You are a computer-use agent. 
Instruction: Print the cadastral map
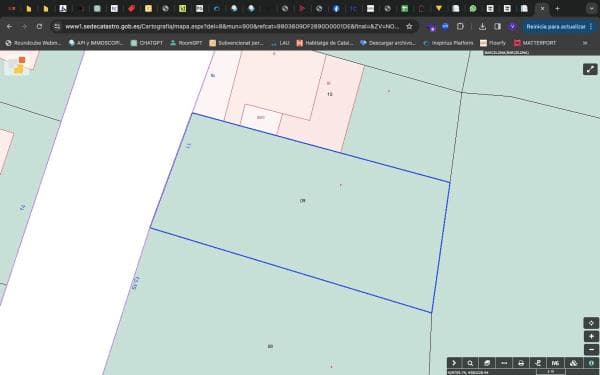click(x=521, y=363)
